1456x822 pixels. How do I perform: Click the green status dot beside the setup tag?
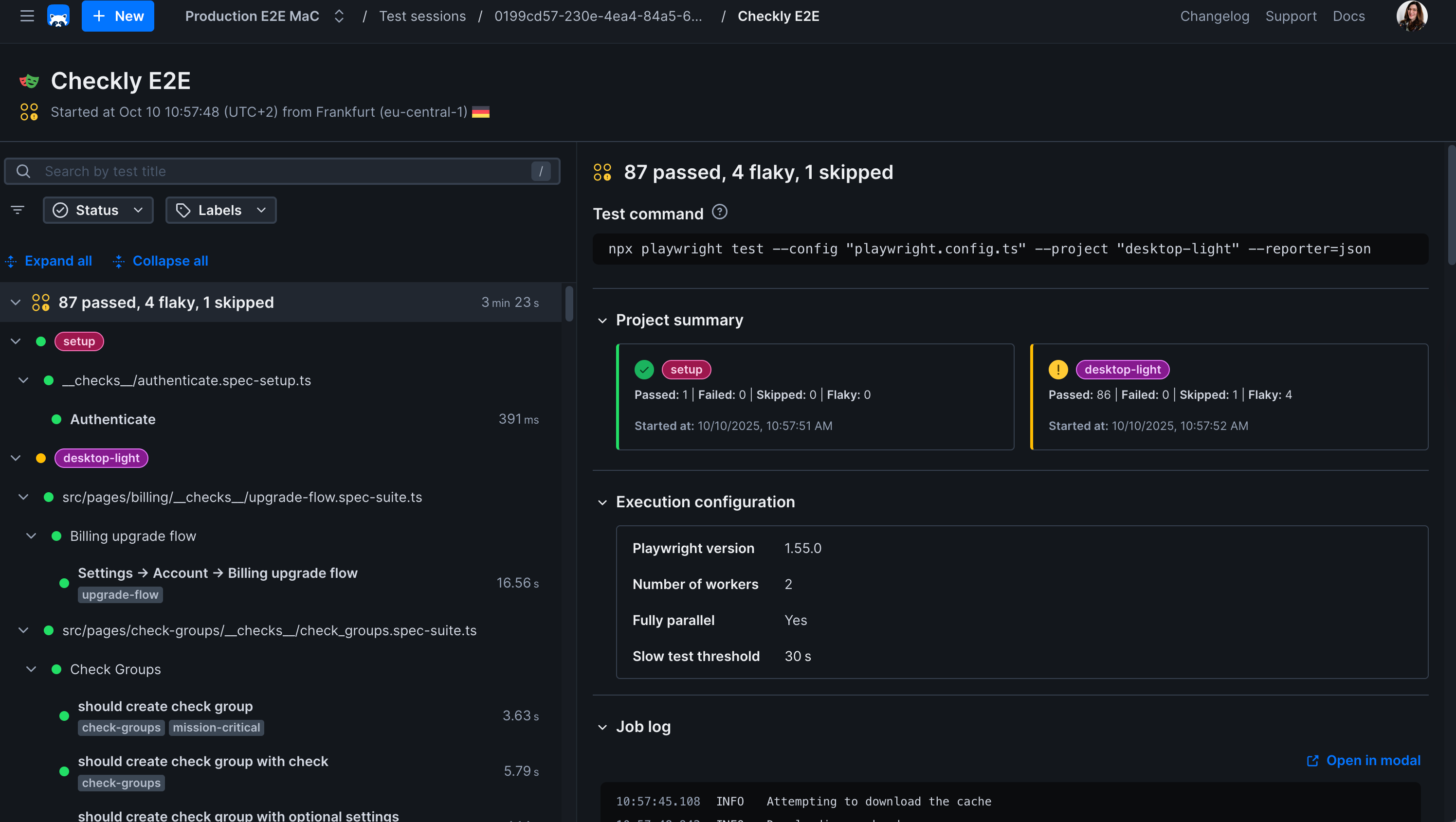pos(41,341)
